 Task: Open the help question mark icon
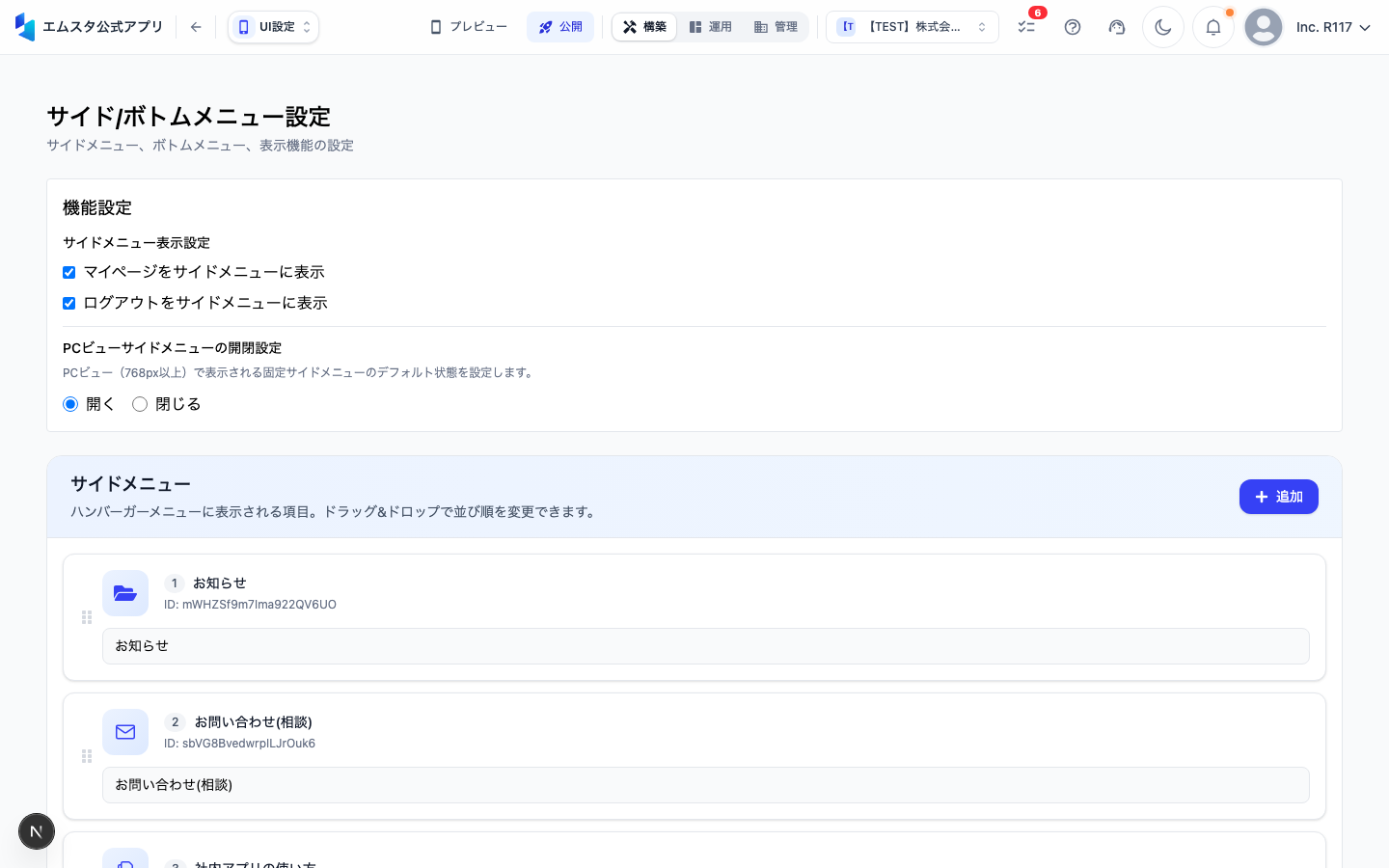pos(1073,27)
